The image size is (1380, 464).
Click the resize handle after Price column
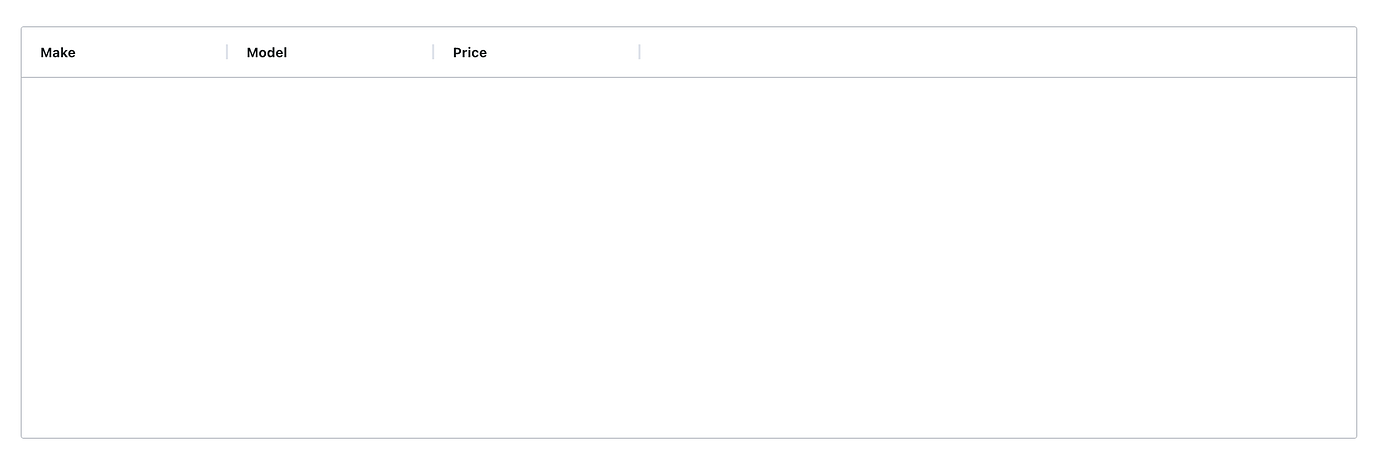(x=639, y=52)
